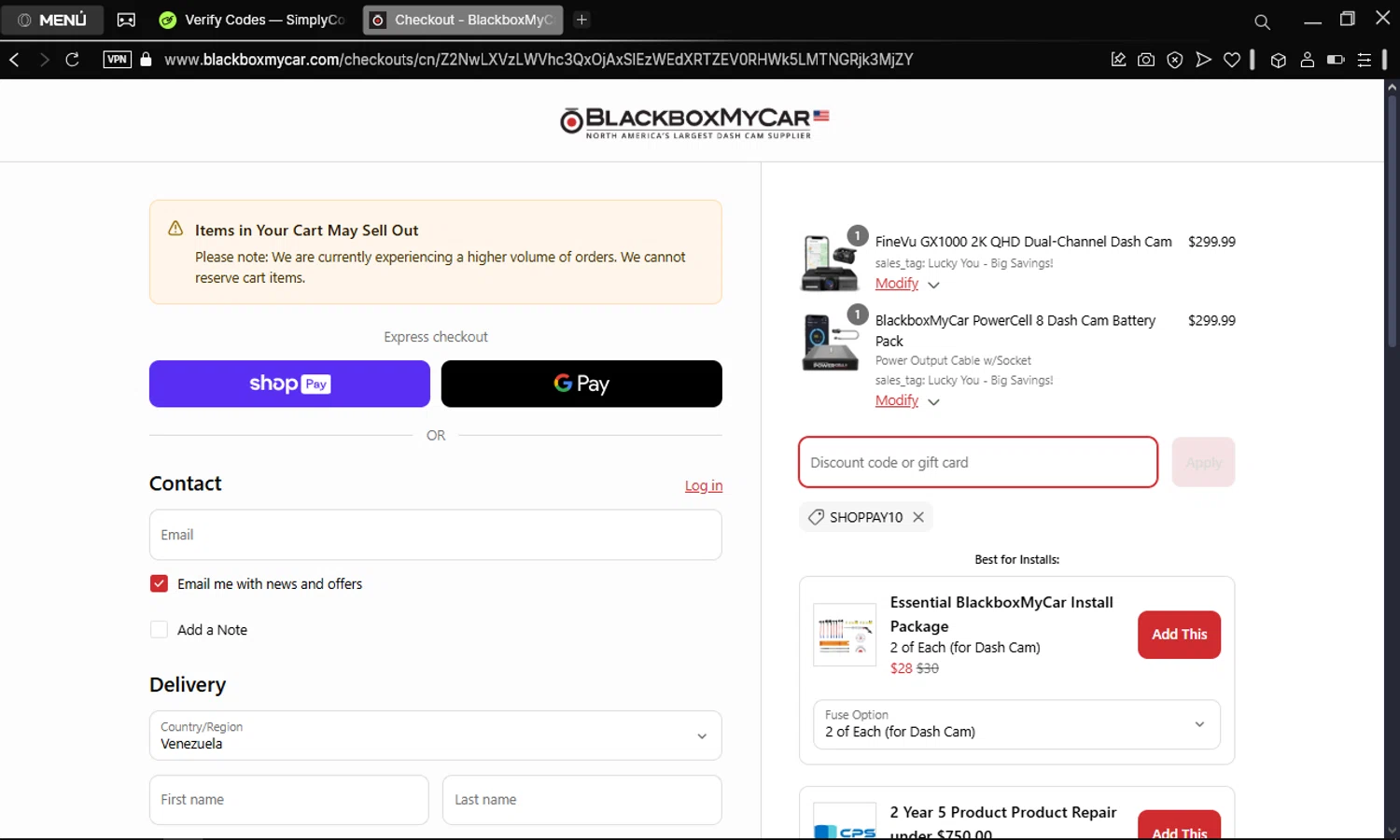Remove the SHOPPAY10 discount code
The width and height of the screenshot is (1400, 840).
click(918, 517)
